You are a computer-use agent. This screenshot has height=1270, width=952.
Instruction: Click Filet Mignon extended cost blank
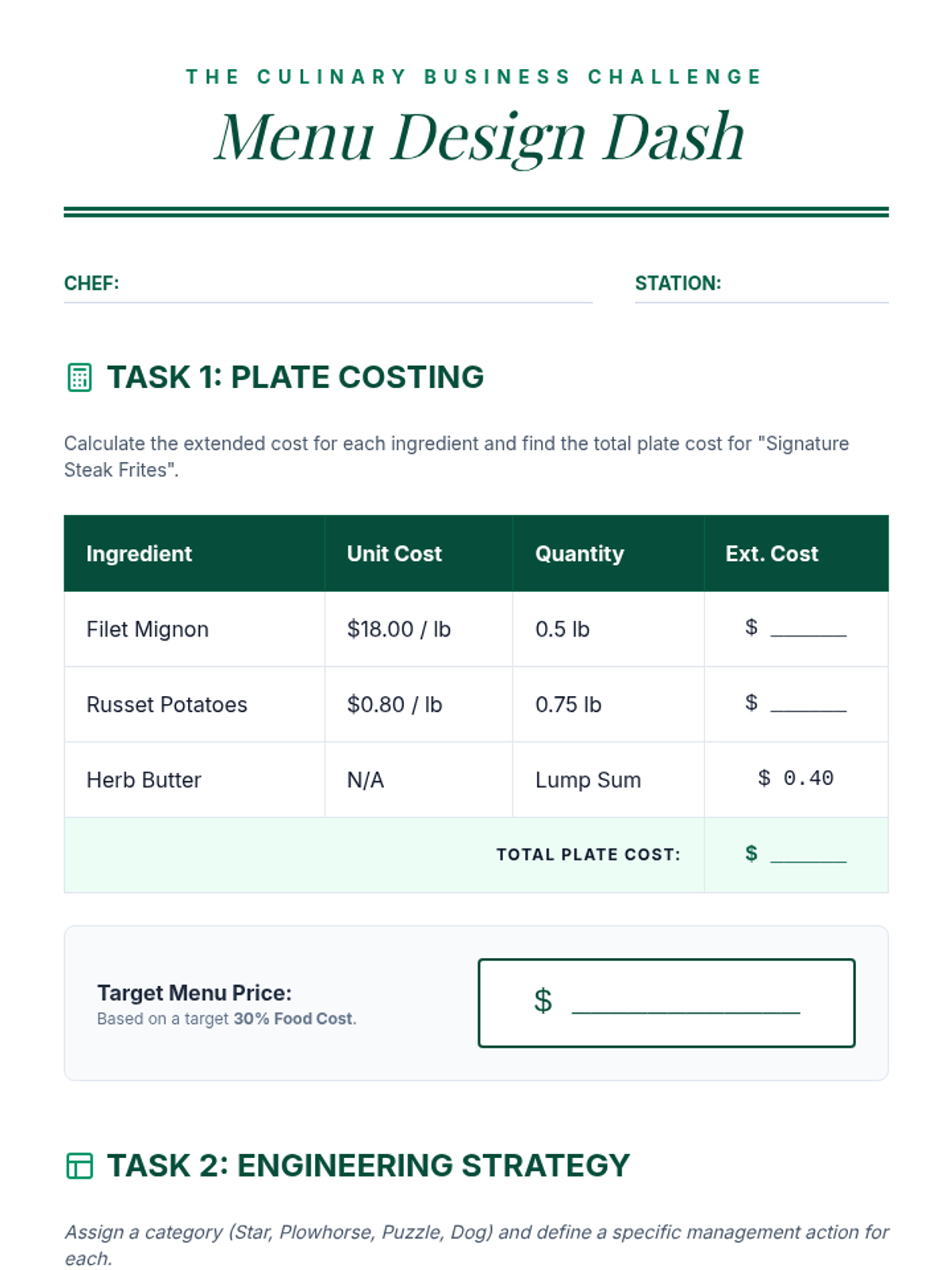coord(808,629)
